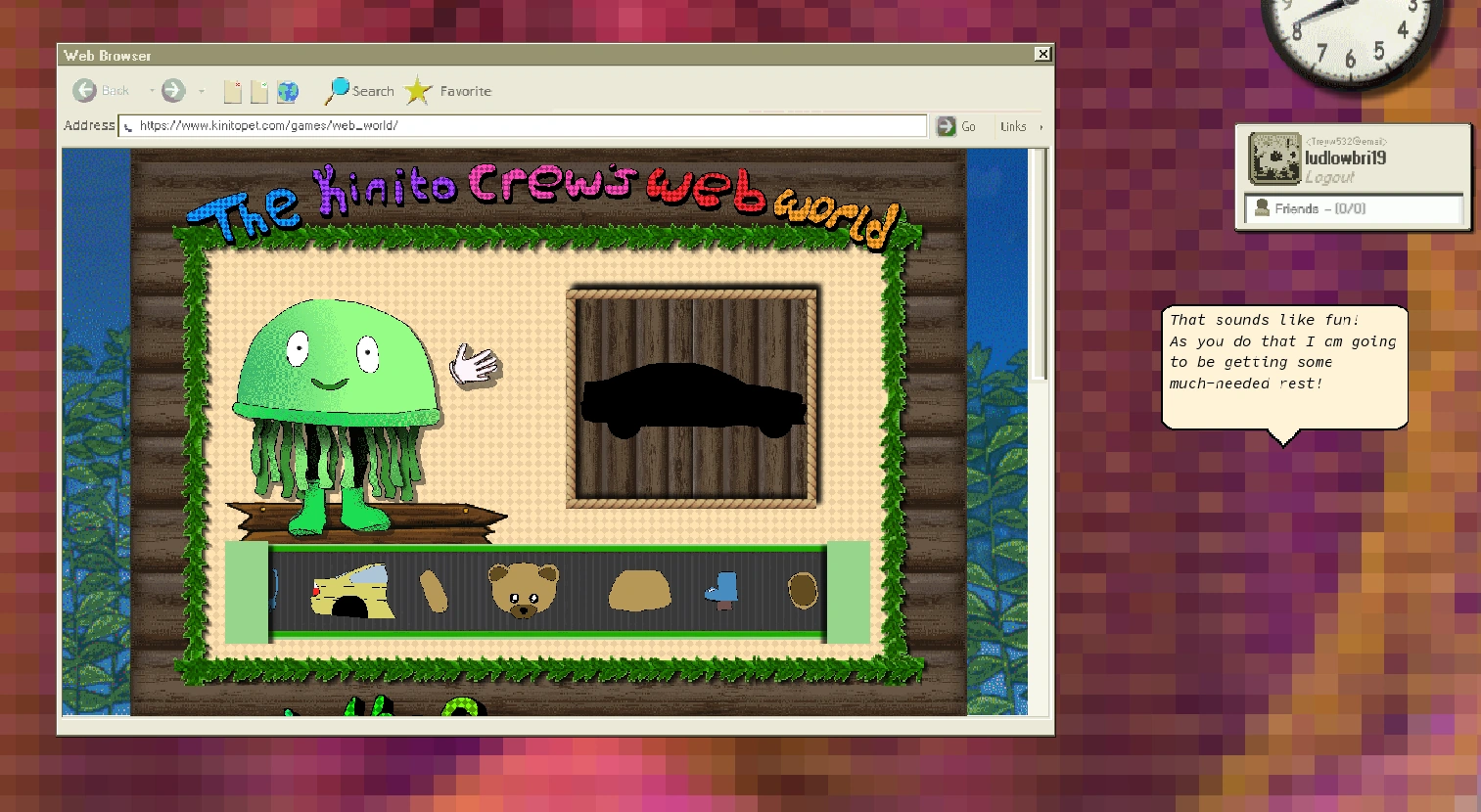Open the Forward history dropdown arrow
Screen dimensions: 1481x812
coord(202,91)
